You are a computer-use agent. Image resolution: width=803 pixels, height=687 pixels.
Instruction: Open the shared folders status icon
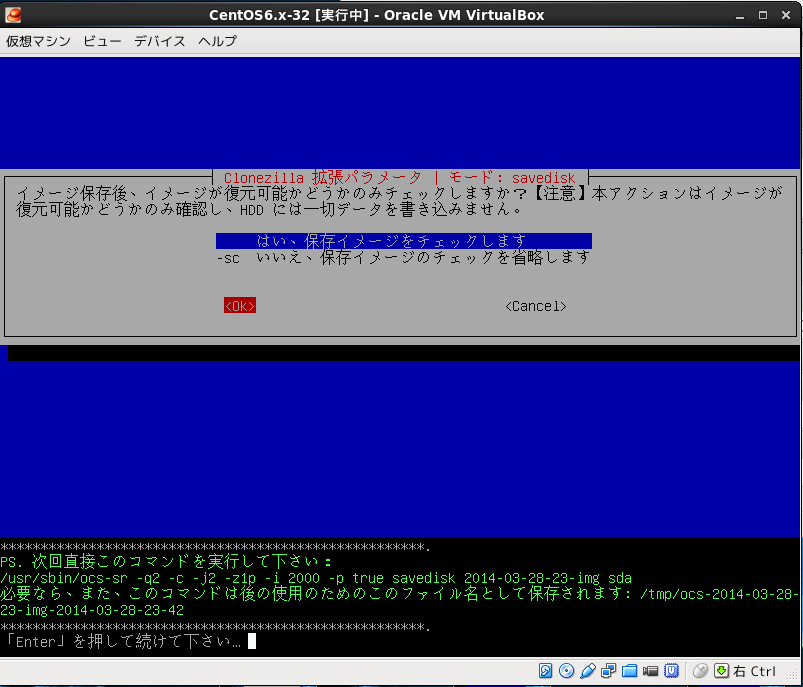pyautogui.click(x=630, y=671)
